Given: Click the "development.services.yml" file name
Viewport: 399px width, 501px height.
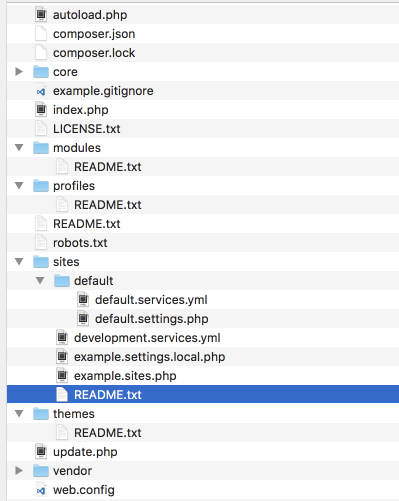Looking at the screenshot, I should (147, 338).
